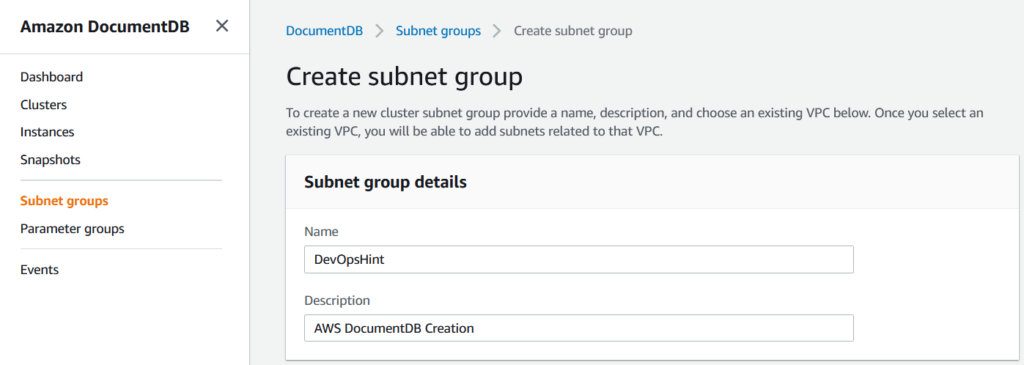Click the Subnet group details heading
The height and width of the screenshot is (365, 1024).
click(385, 182)
